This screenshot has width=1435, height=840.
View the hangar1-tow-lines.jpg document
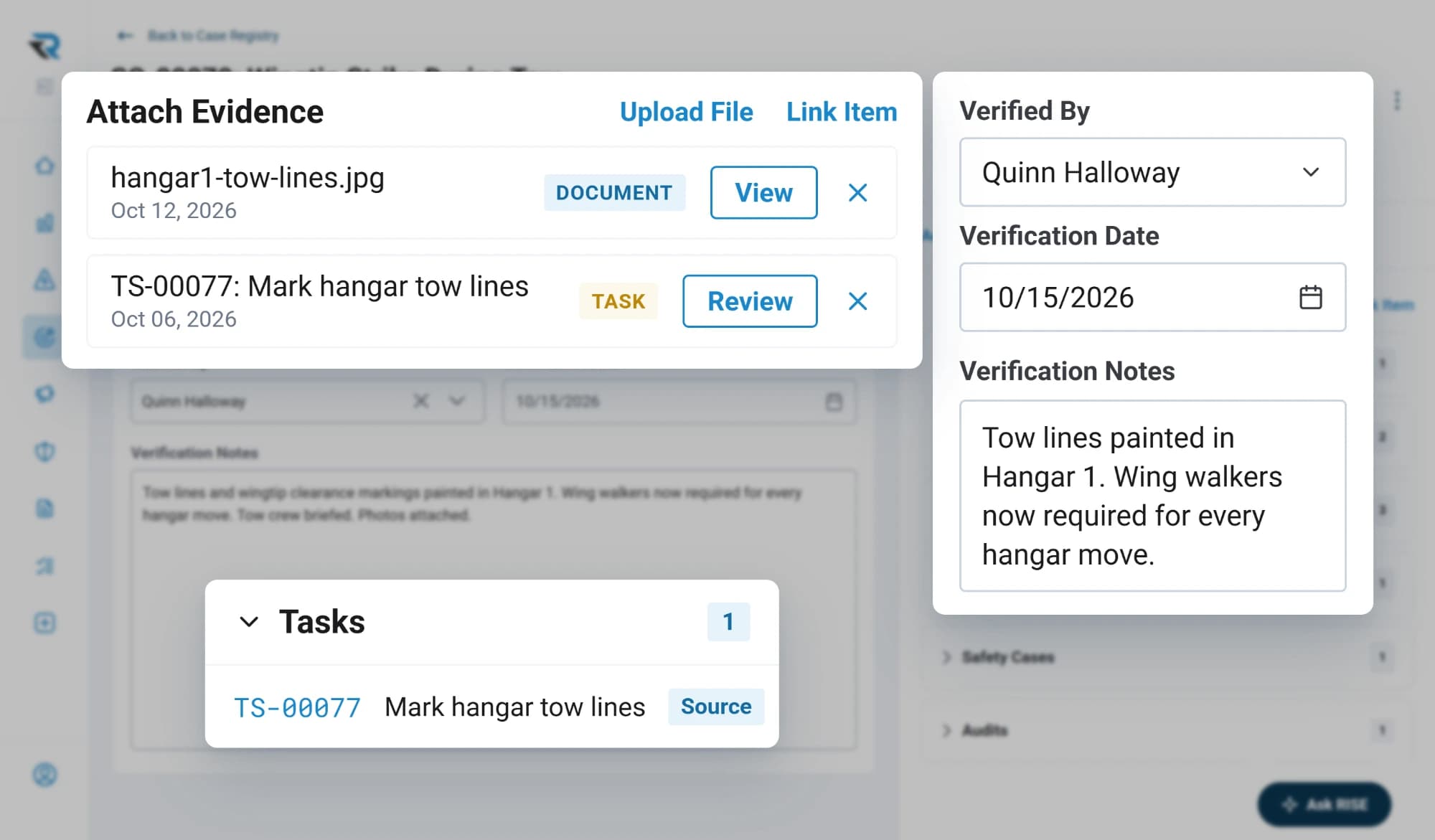[763, 192]
